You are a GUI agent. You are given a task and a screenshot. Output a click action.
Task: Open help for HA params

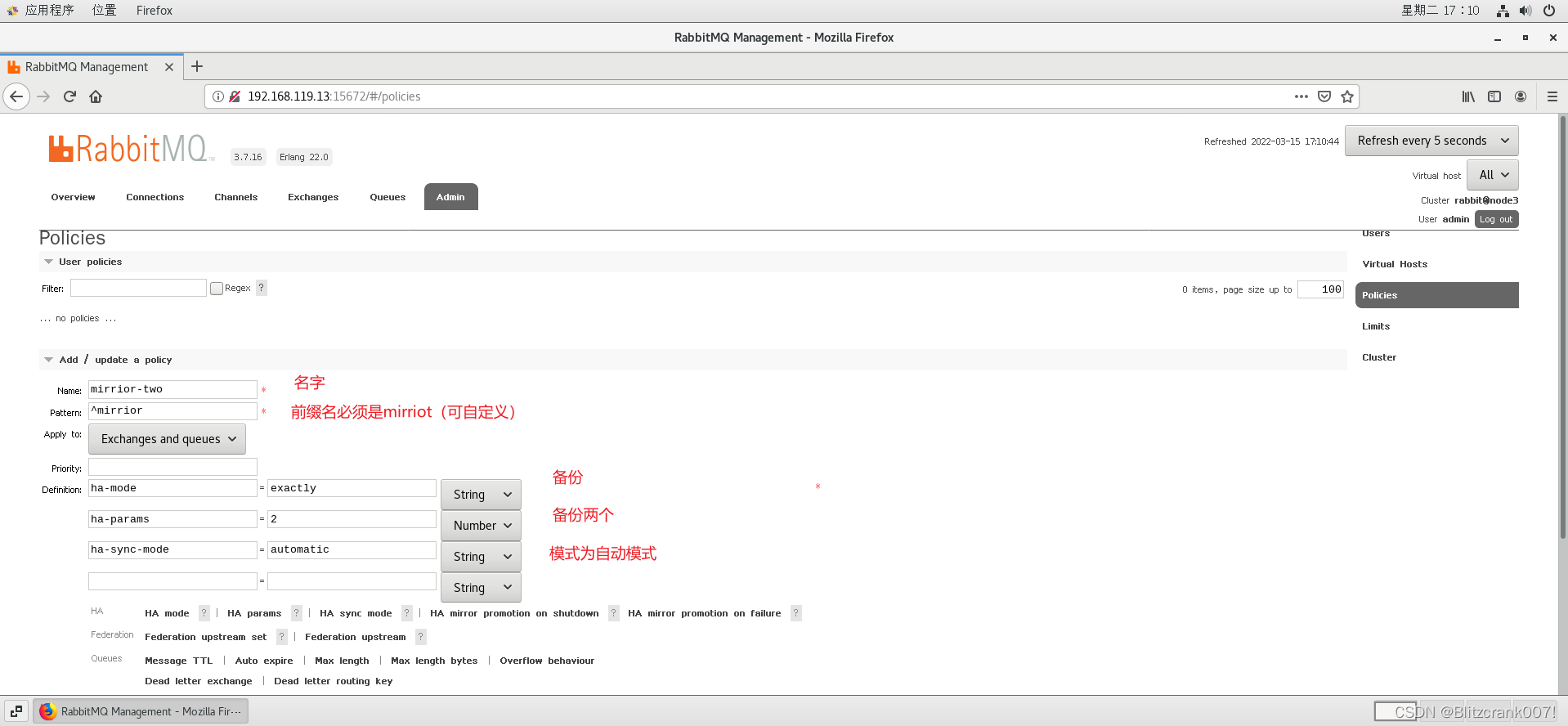[x=297, y=613]
